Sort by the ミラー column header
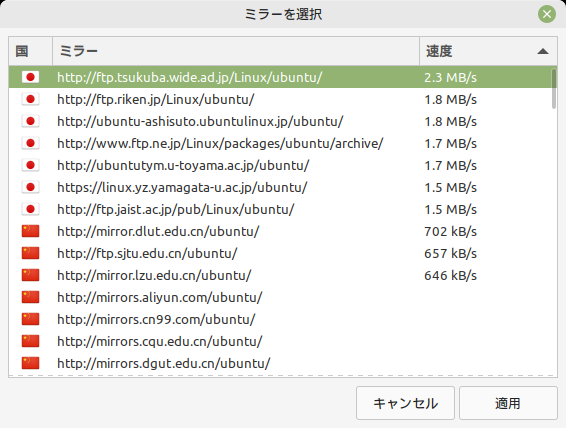Image resolution: width=566 pixels, height=428 pixels. [236, 51]
